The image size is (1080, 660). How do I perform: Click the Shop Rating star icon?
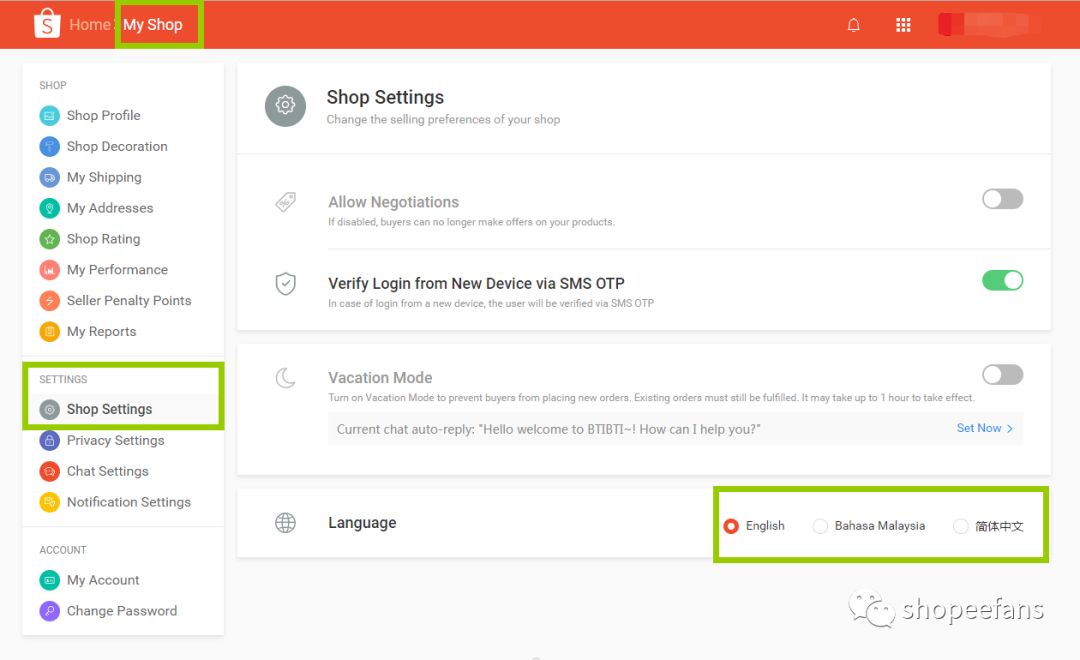click(50, 239)
